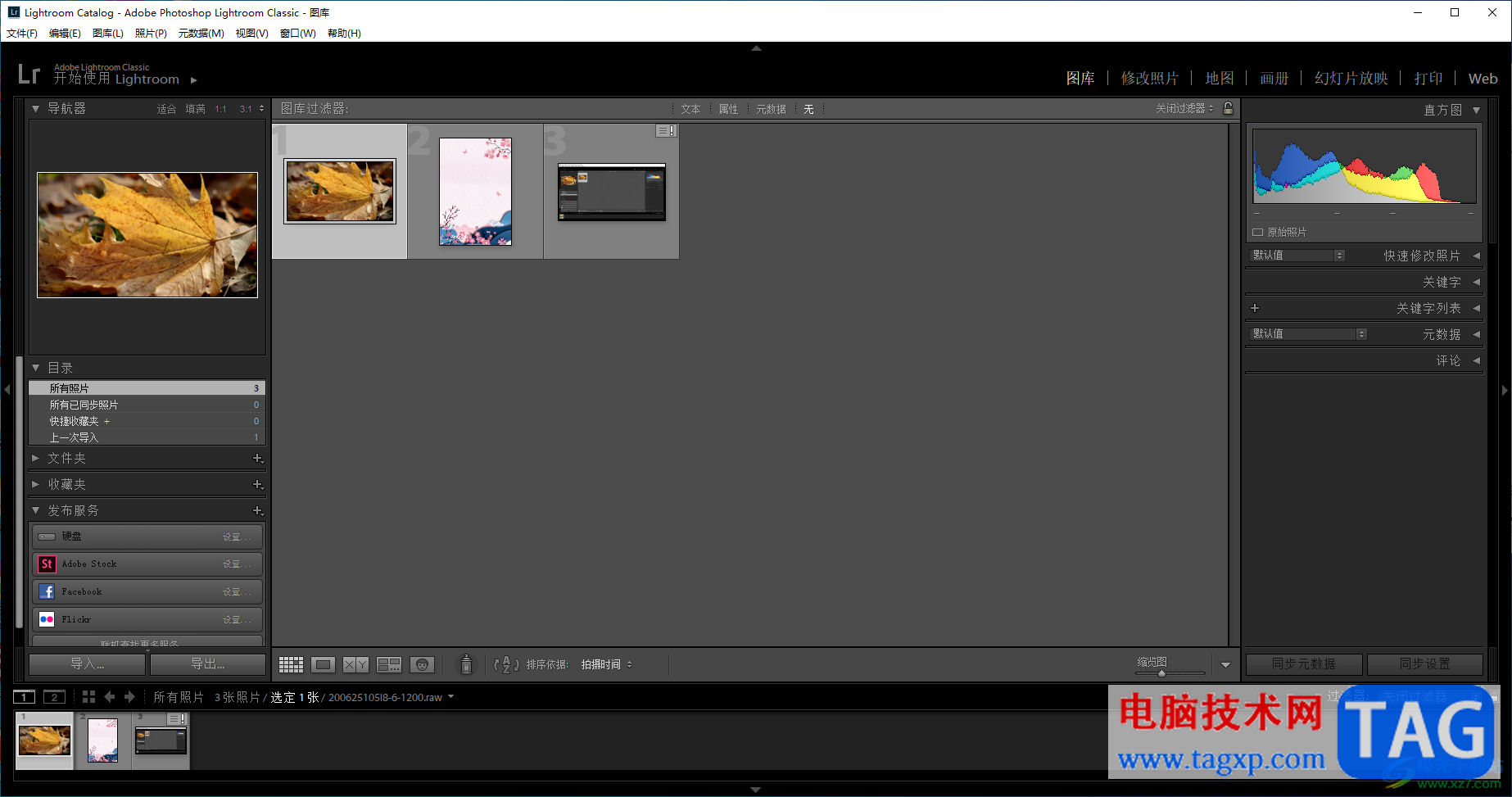This screenshot has width=1512, height=797.
Task: Select the 属性 library filter
Action: (728, 109)
